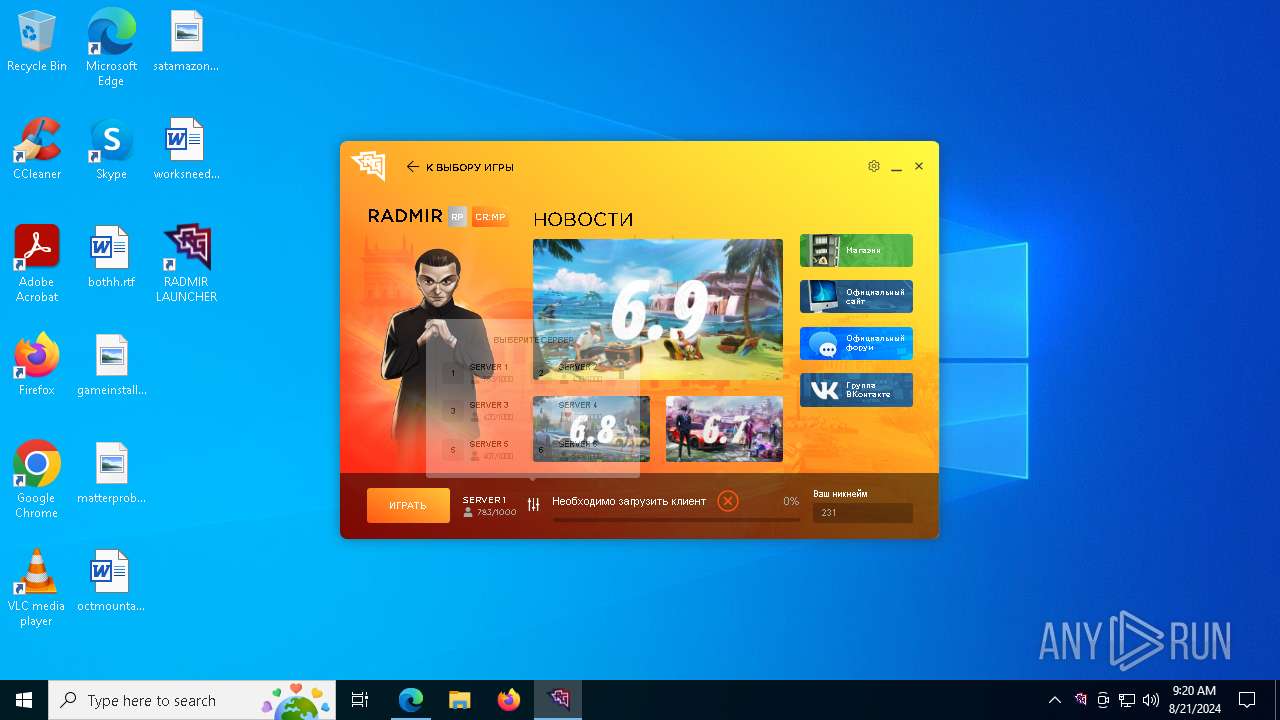Viewport: 1280px width, 720px height.
Task: Click the Radmir launcher taskbar button
Action: pos(558,700)
